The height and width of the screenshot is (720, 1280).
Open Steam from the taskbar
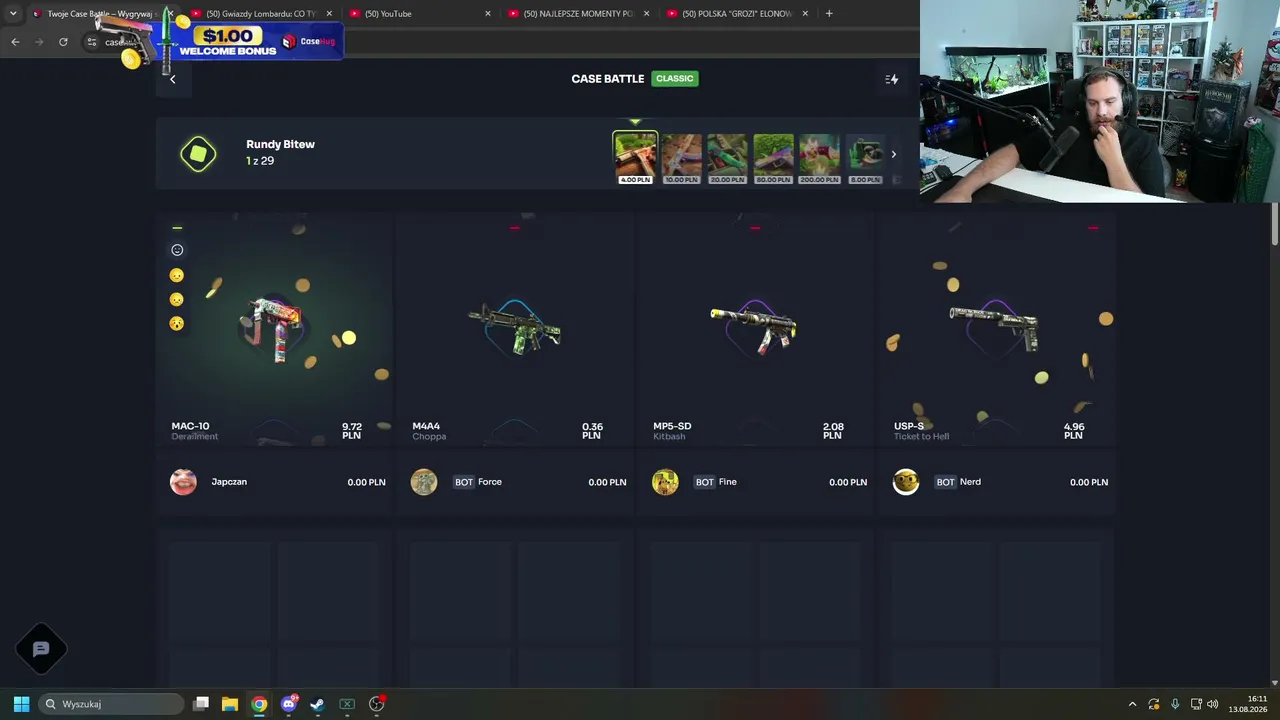(318, 704)
